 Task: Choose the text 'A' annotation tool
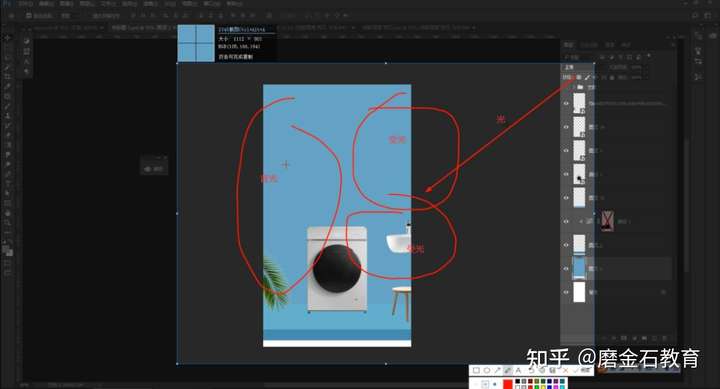click(518, 370)
